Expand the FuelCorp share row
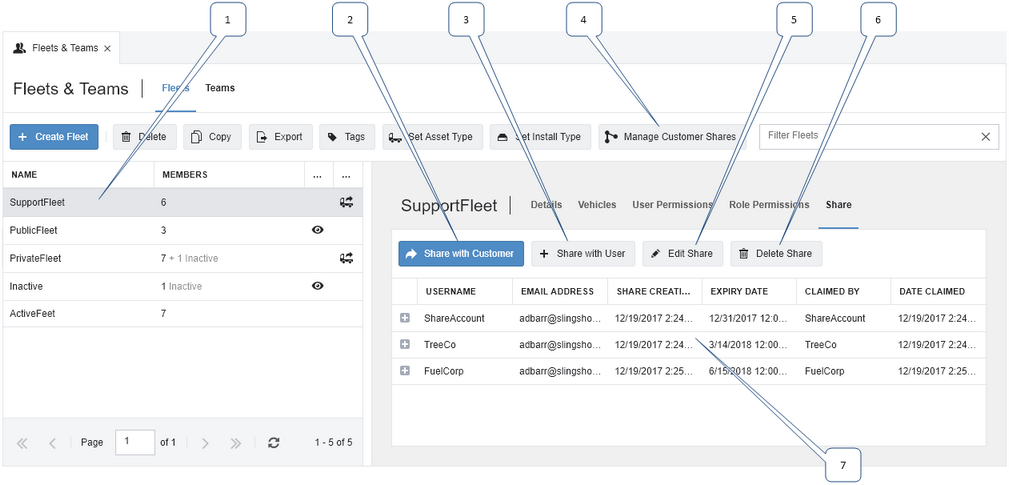Image resolution: width=1009 pixels, height=485 pixels. (405, 371)
